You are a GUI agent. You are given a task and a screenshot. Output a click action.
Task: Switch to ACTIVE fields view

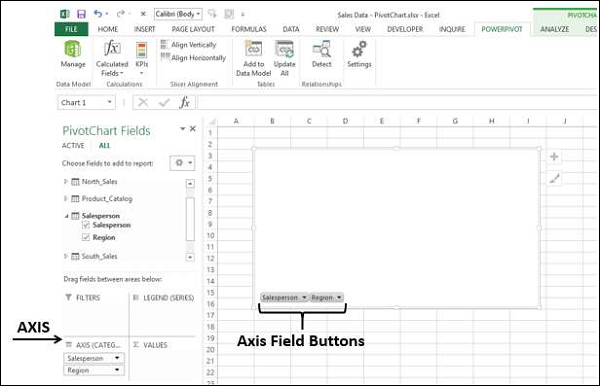(x=73, y=145)
